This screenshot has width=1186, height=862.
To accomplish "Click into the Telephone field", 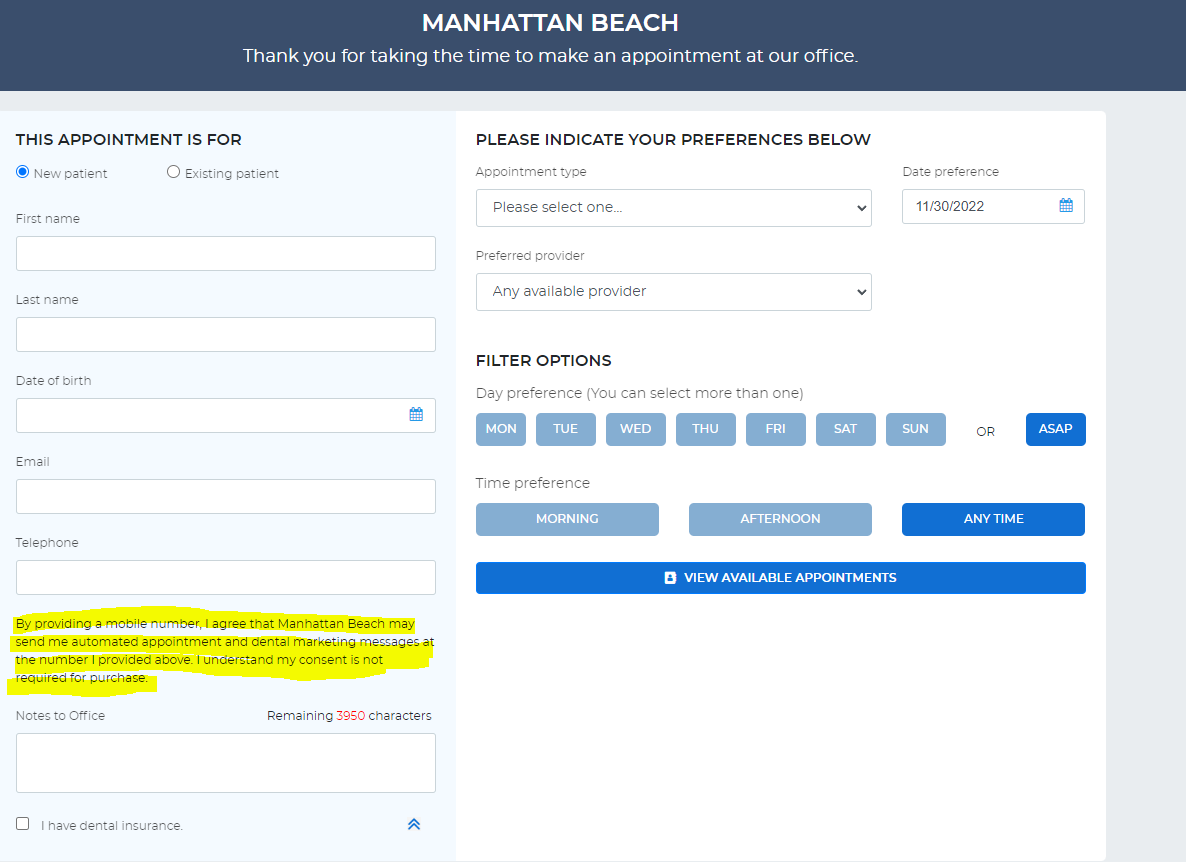I will (x=225, y=577).
